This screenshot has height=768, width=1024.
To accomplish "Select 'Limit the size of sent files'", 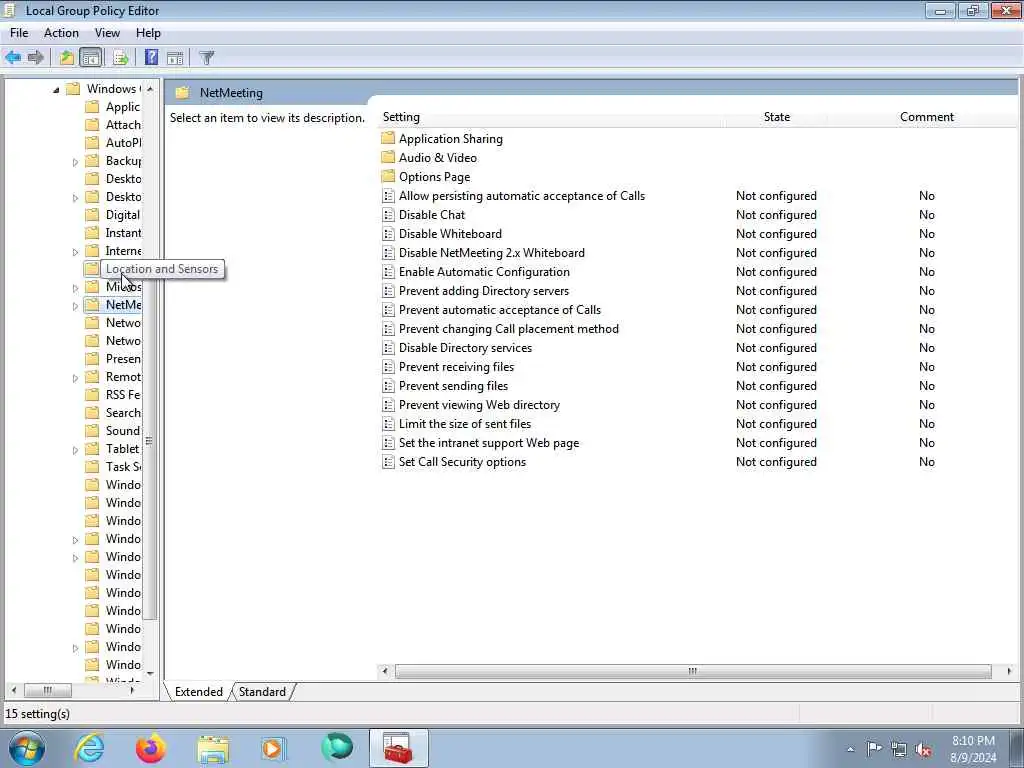I will [464, 424].
